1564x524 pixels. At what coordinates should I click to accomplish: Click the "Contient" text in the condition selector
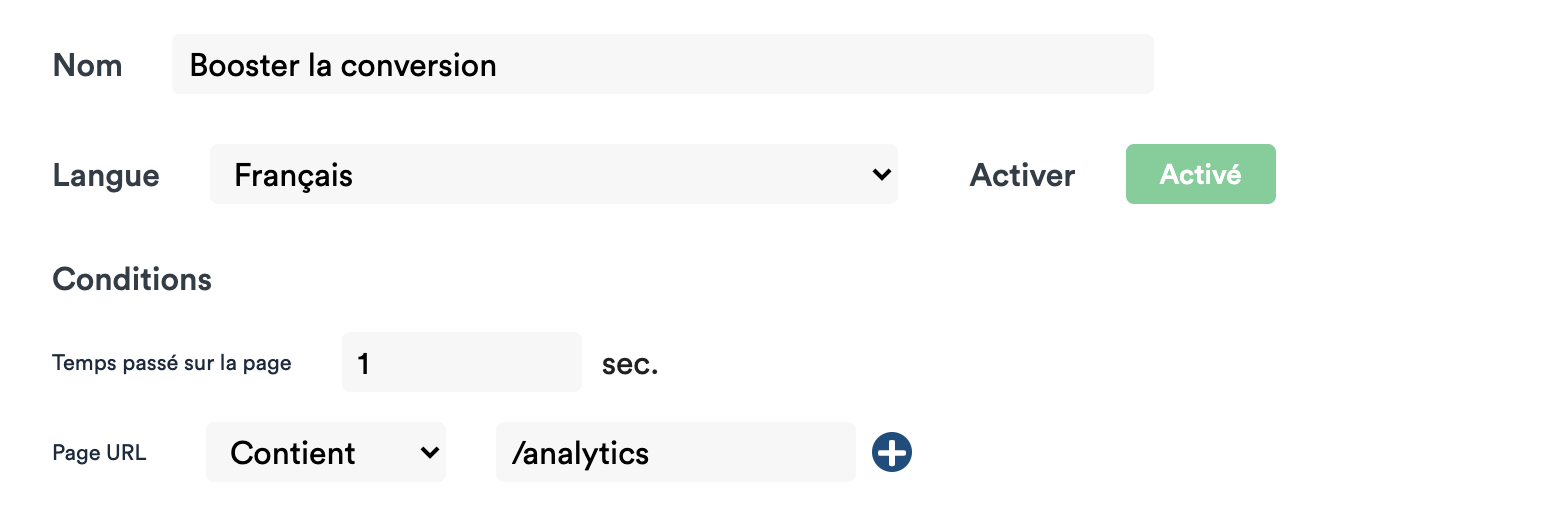[292, 453]
